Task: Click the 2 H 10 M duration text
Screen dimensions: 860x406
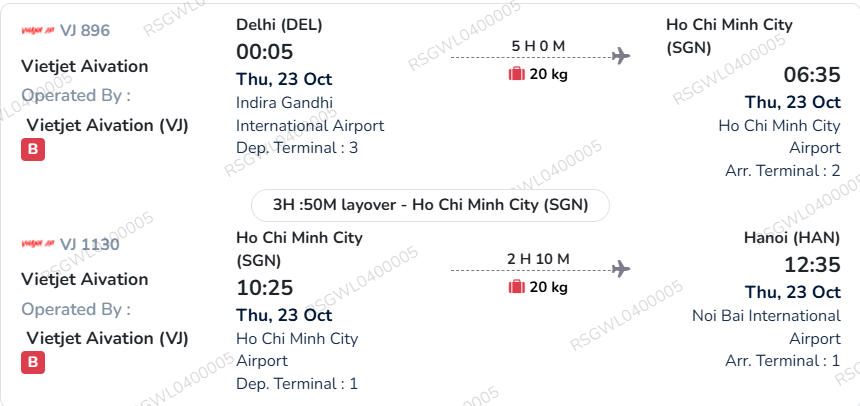Action: (x=538, y=259)
